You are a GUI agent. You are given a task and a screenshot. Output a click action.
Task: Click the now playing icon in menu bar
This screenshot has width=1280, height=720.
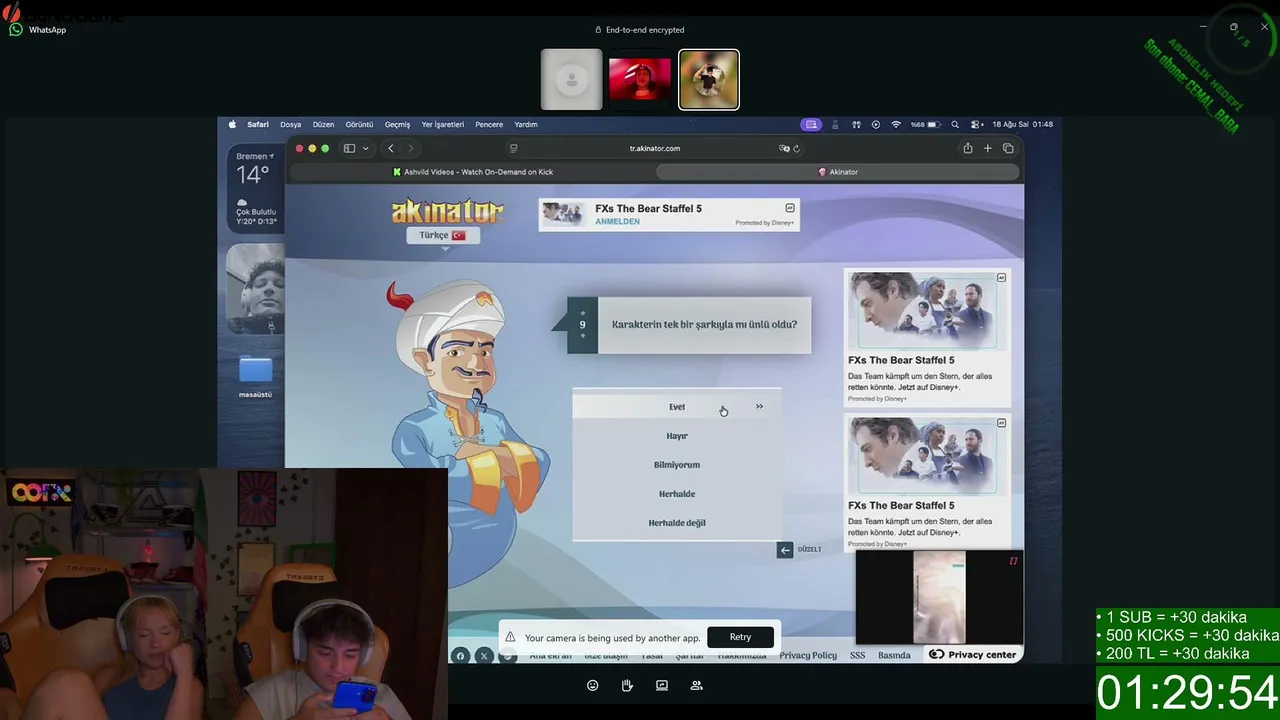876,125
